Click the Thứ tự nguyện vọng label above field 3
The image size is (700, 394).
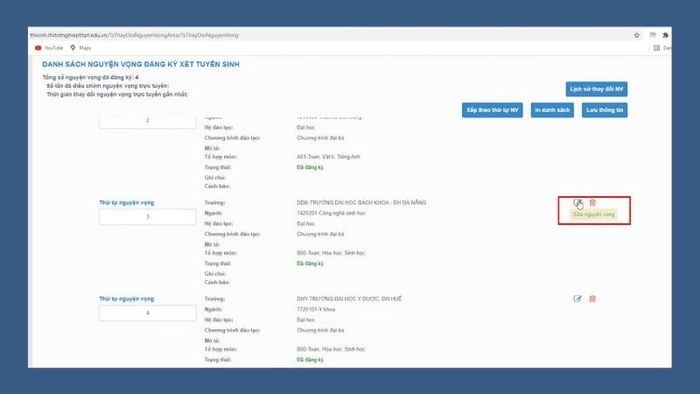pyautogui.click(x=126, y=203)
